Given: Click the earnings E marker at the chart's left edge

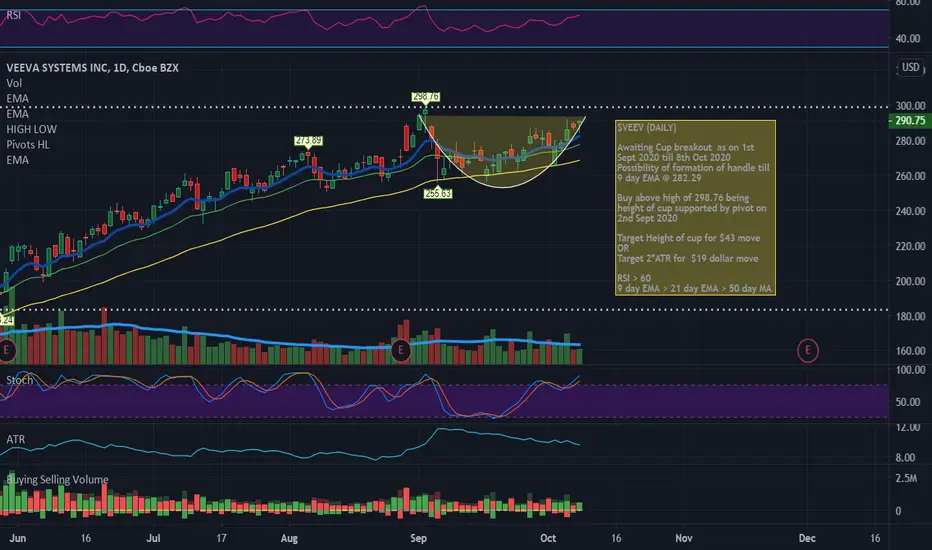Looking at the screenshot, I should click(5, 350).
